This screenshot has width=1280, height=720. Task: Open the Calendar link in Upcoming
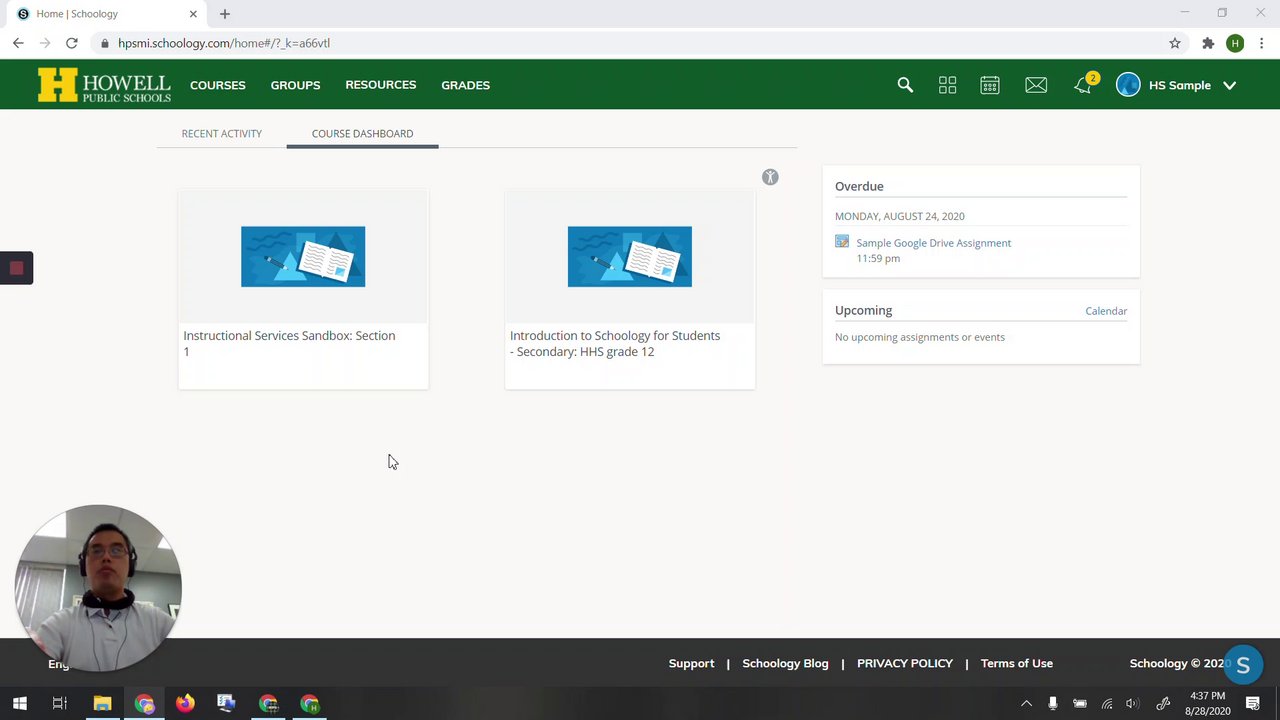point(1106,311)
